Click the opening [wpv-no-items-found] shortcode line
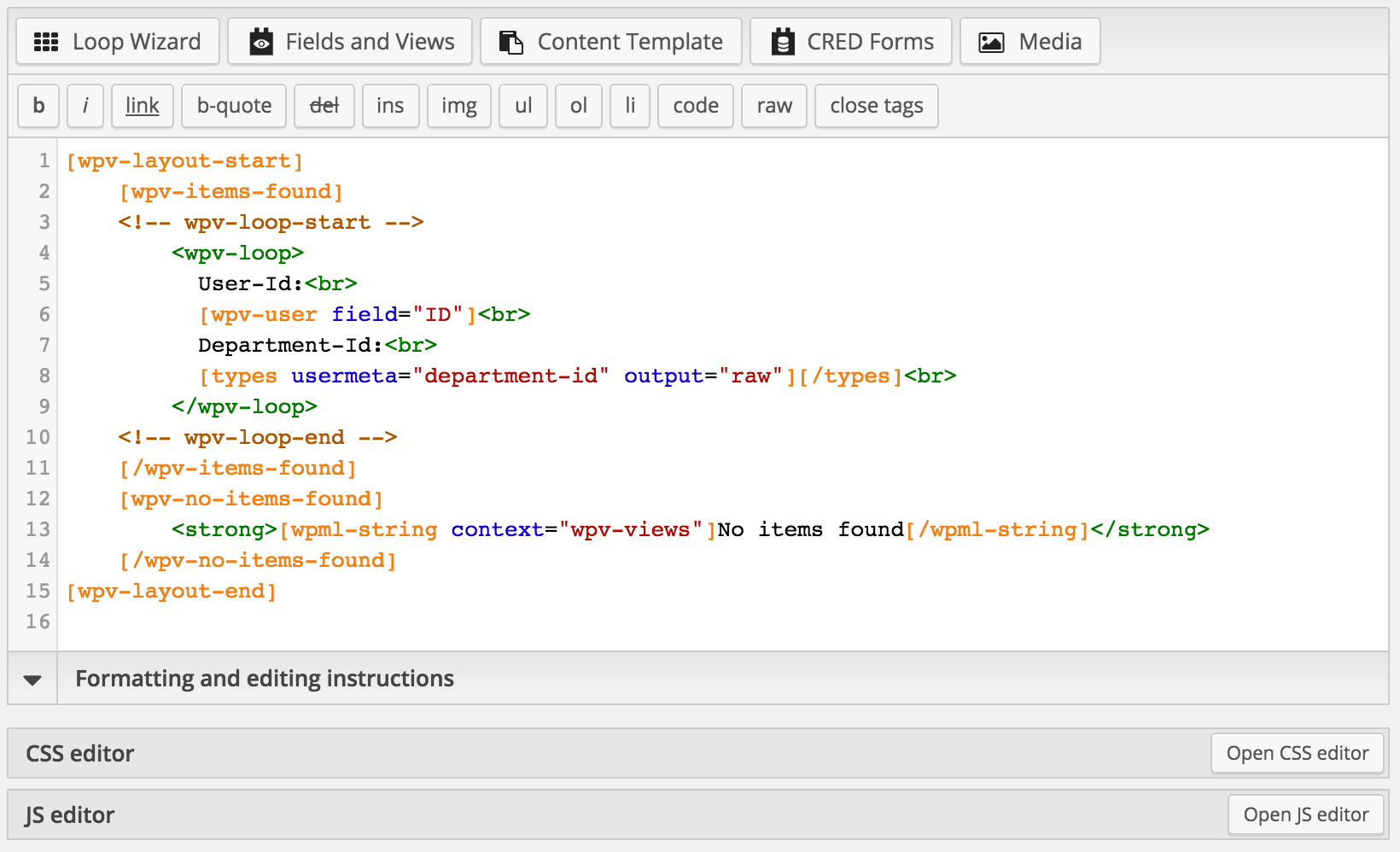 251,499
